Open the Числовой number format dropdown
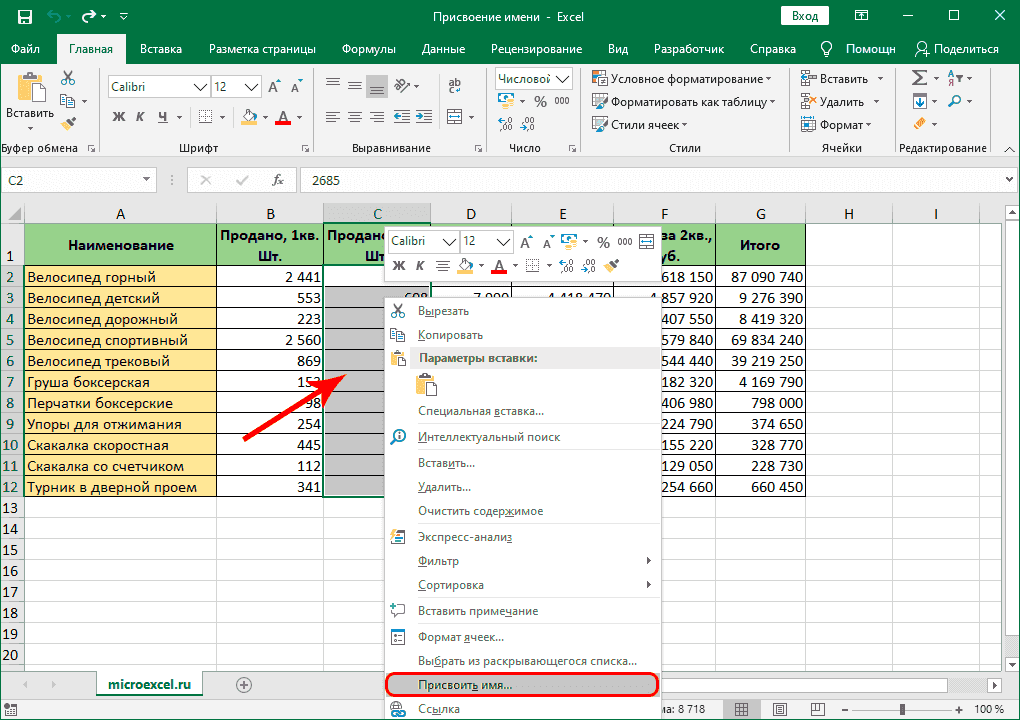This screenshot has height=720, width=1020. click(563, 79)
